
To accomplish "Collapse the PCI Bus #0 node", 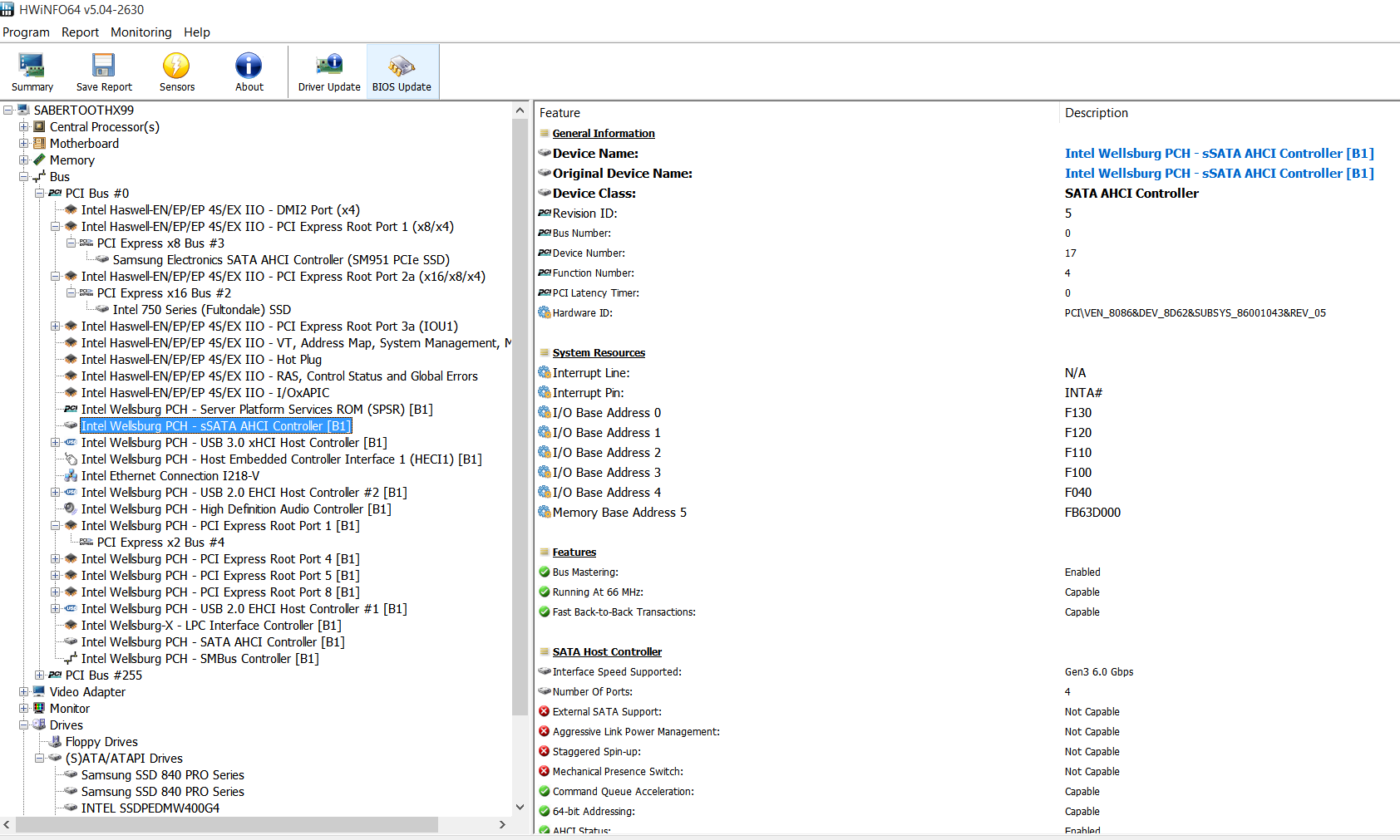I will [x=39, y=193].
